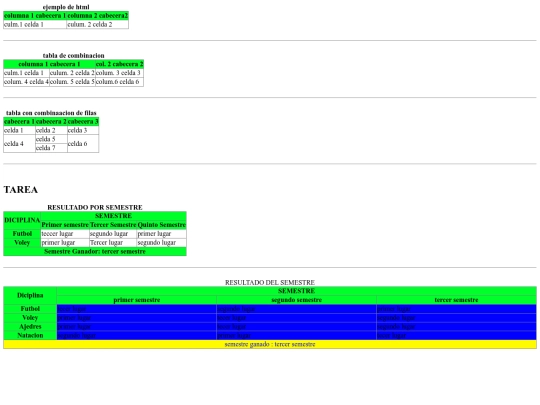
Task: Select the 'Tercer lugar' cell in Voley row
Action: [113, 243]
